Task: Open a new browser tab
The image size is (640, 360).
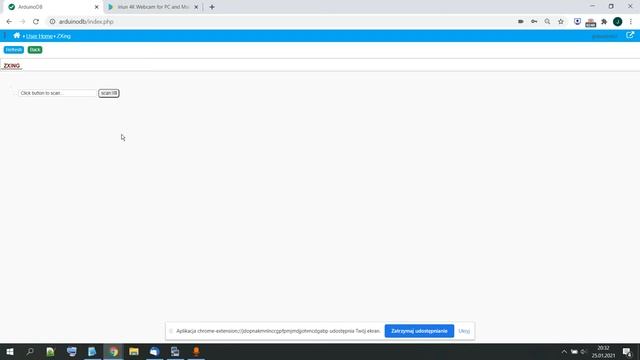Action: [x=212, y=7]
